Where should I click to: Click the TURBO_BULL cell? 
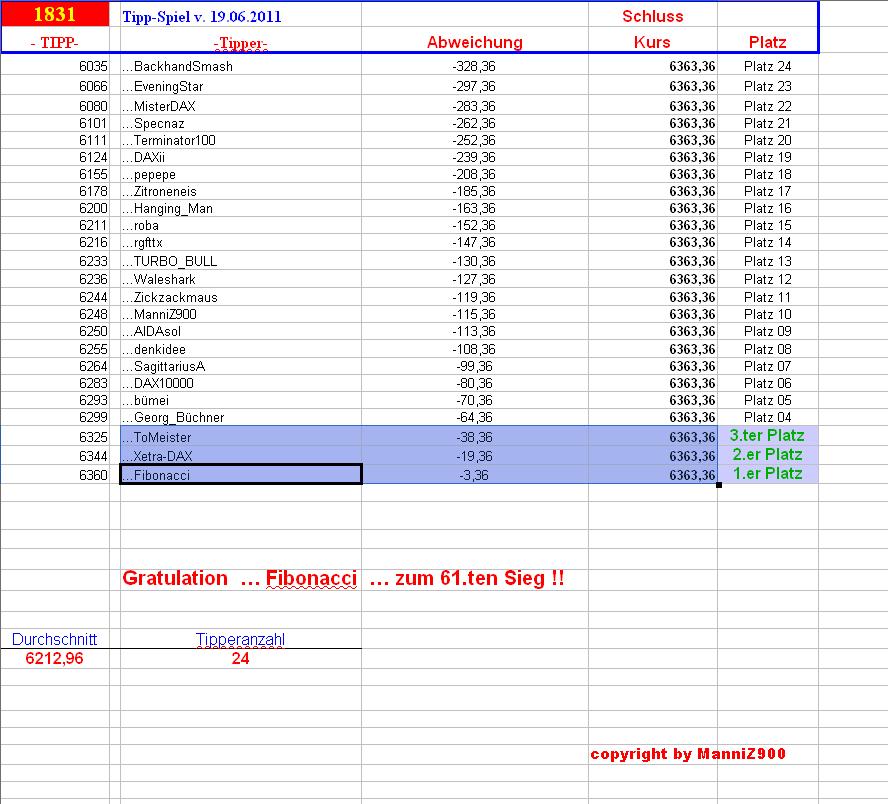point(241,261)
